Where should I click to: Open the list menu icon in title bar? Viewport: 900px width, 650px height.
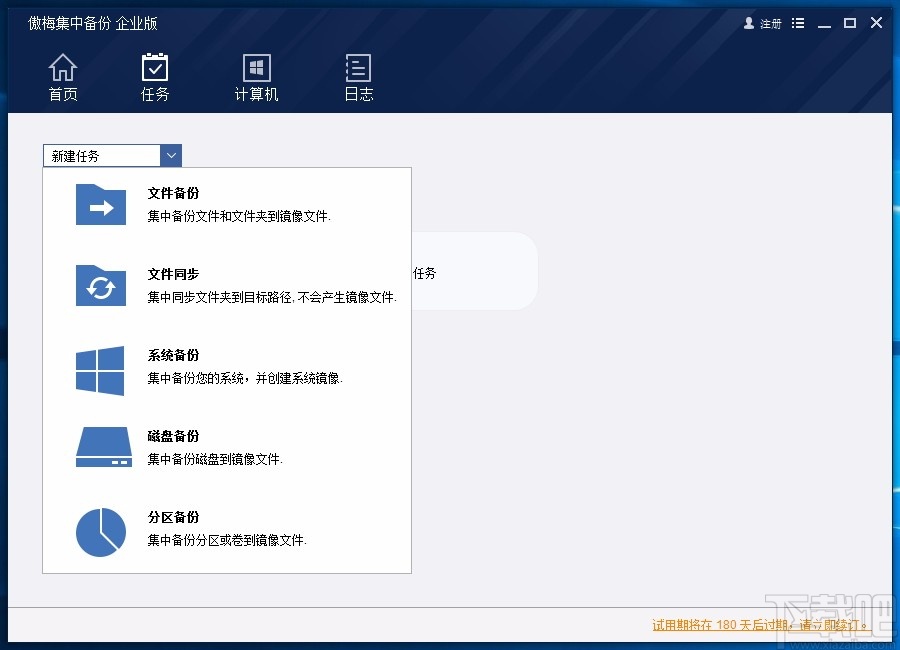[797, 22]
